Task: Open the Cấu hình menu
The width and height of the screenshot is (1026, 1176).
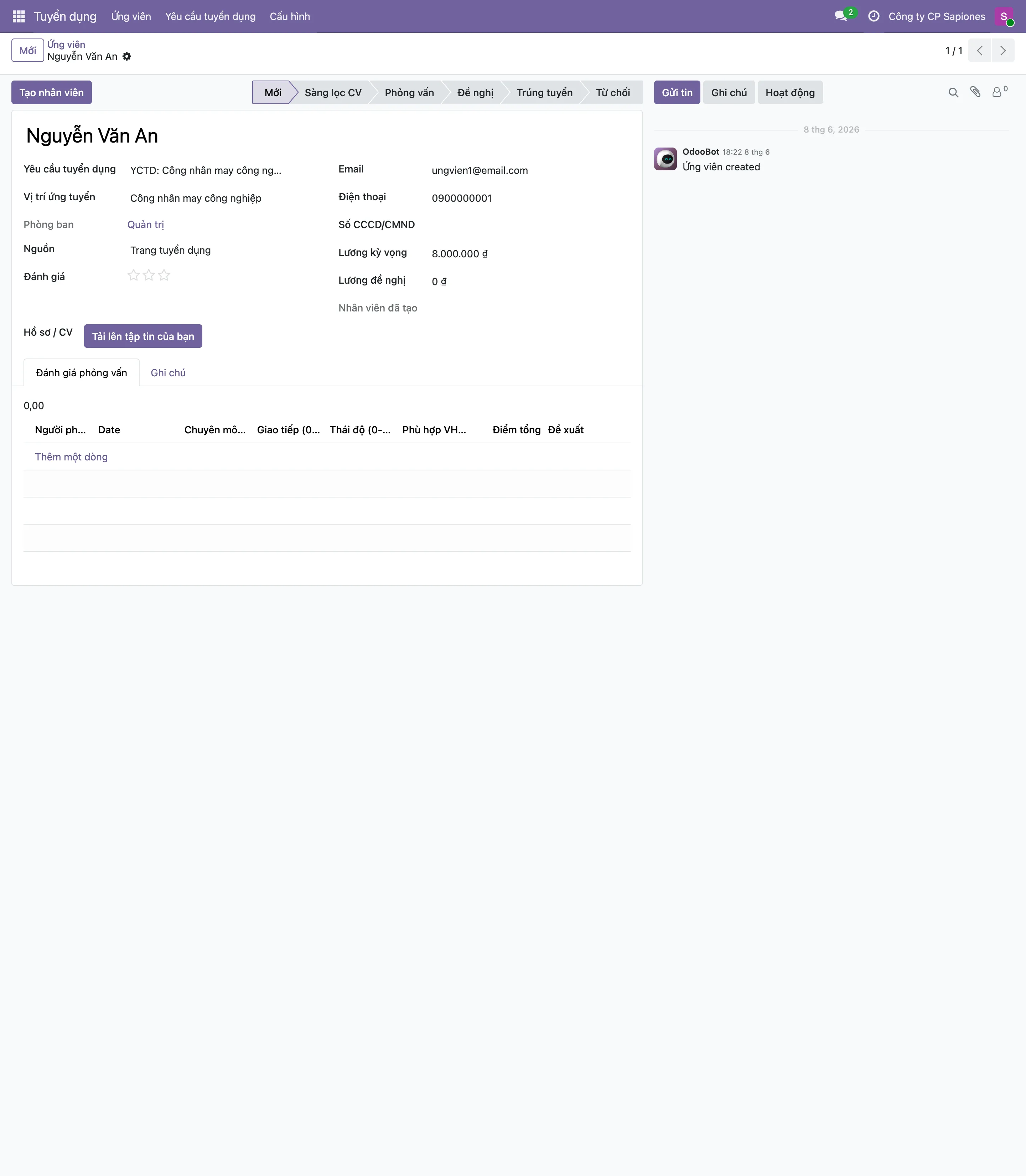Action: pos(290,17)
